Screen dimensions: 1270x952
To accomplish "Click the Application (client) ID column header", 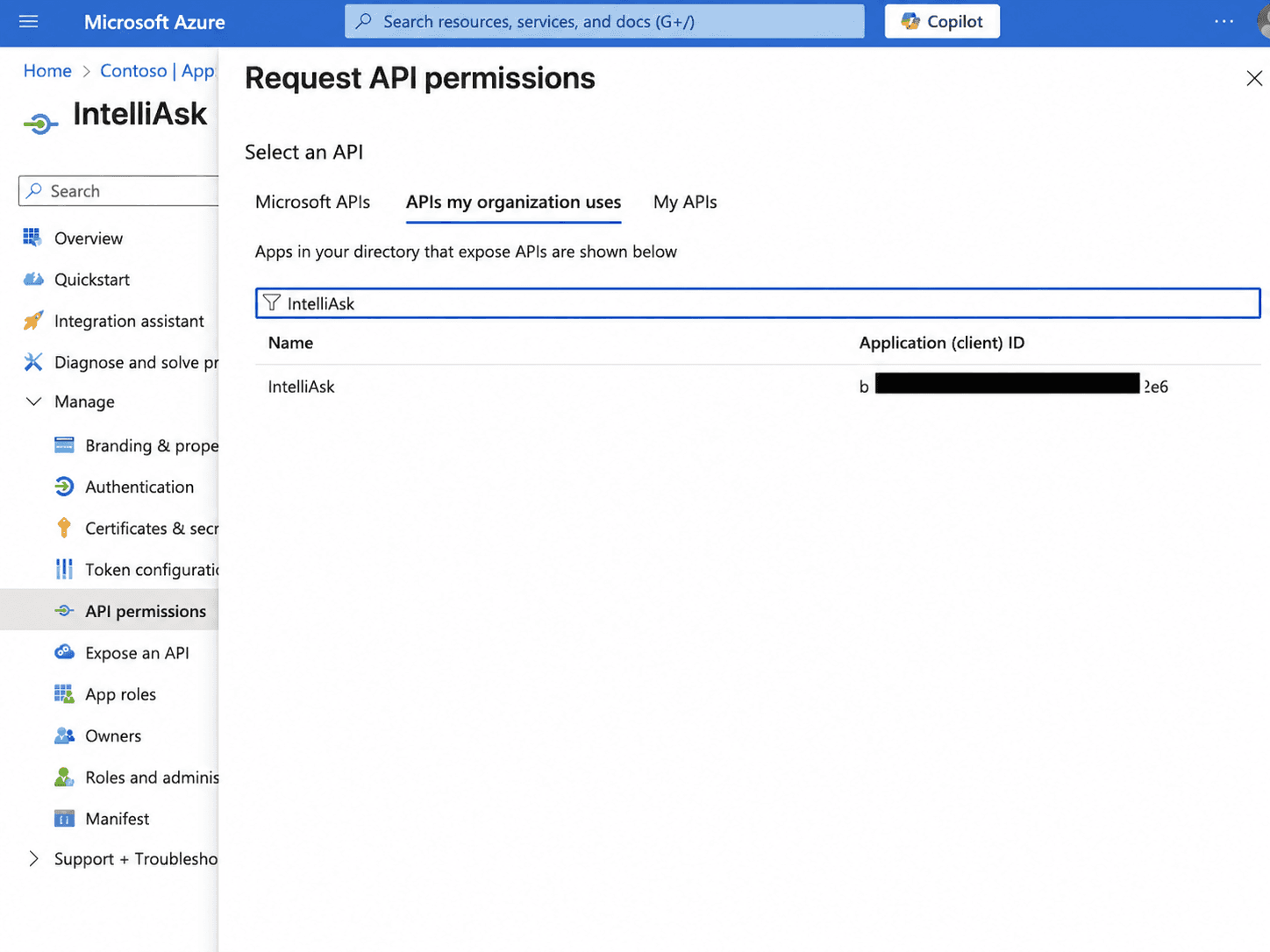I will (x=942, y=343).
